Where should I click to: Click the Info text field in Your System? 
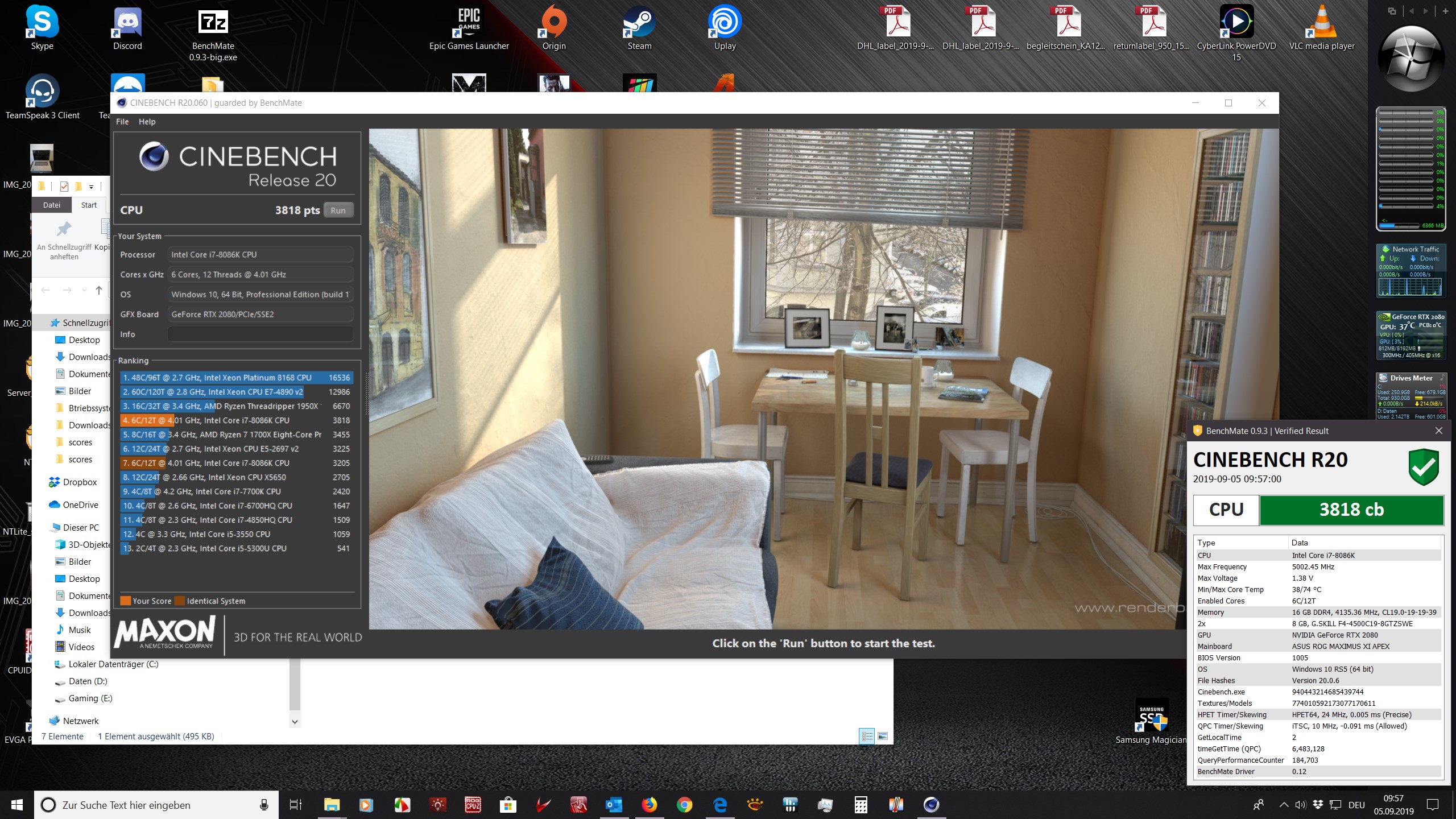coord(260,334)
